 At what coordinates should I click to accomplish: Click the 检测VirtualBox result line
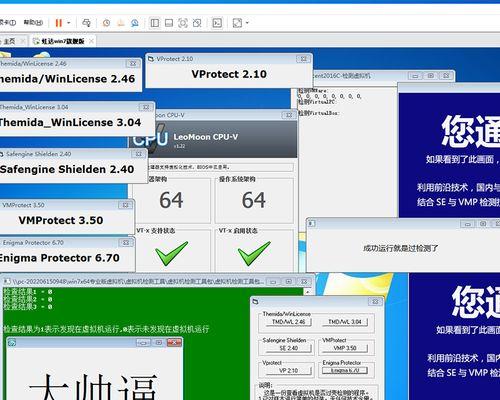(318, 113)
